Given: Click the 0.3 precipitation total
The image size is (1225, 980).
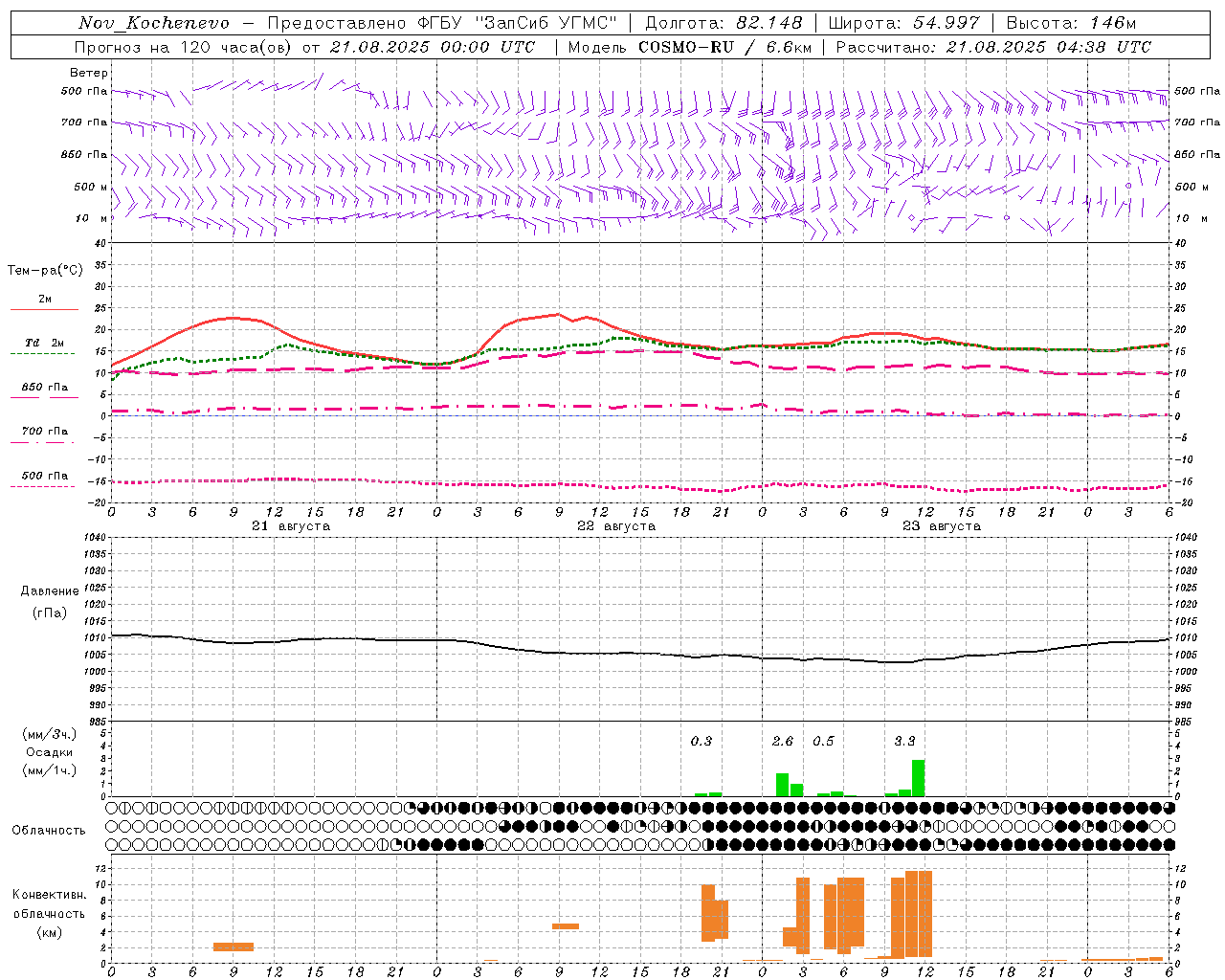Looking at the screenshot, I should pos(702,741).
